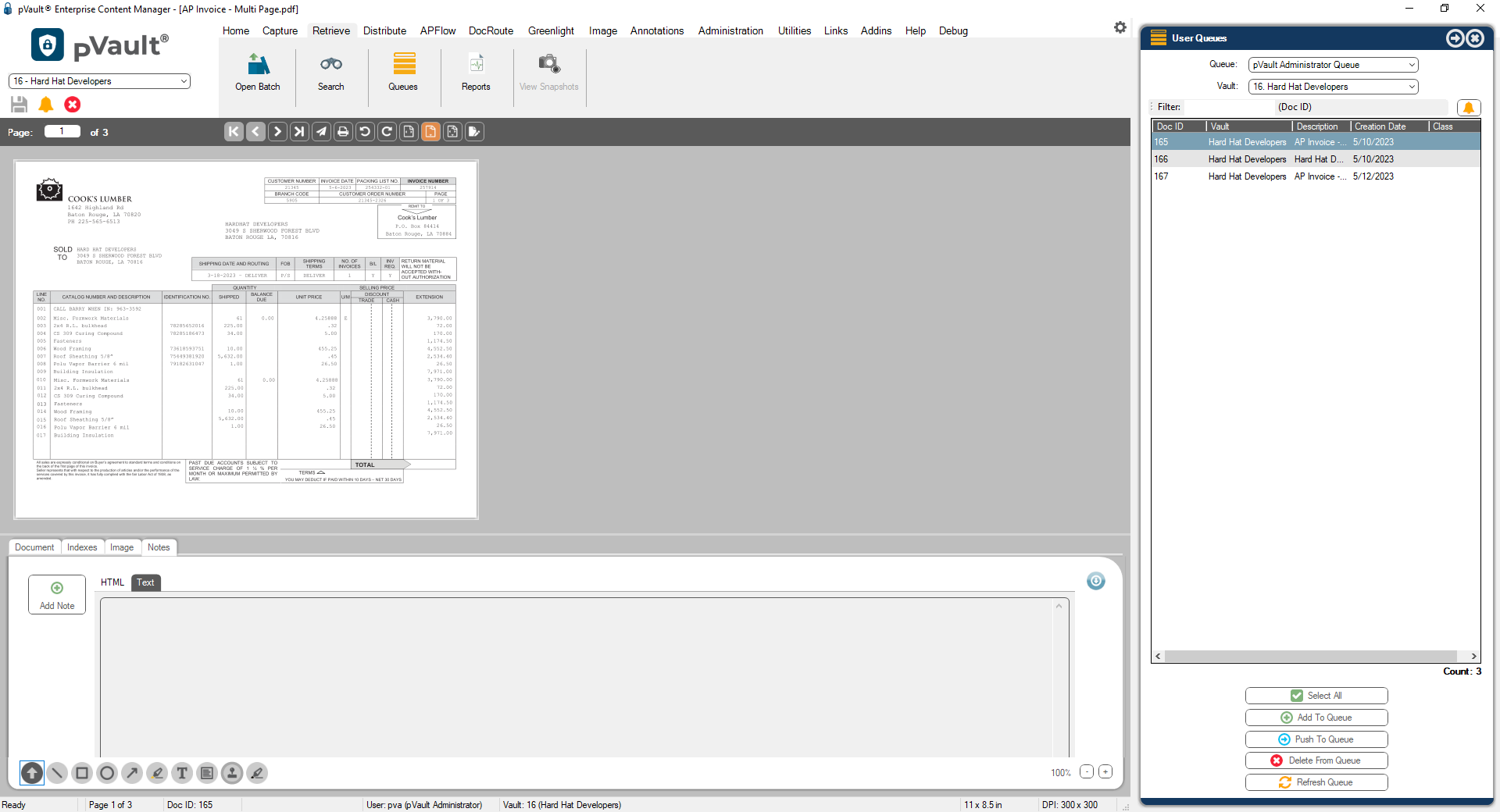Open the Search binoculars tool
The height and width of the screenshot is (812, 1500).
point(331,73)
